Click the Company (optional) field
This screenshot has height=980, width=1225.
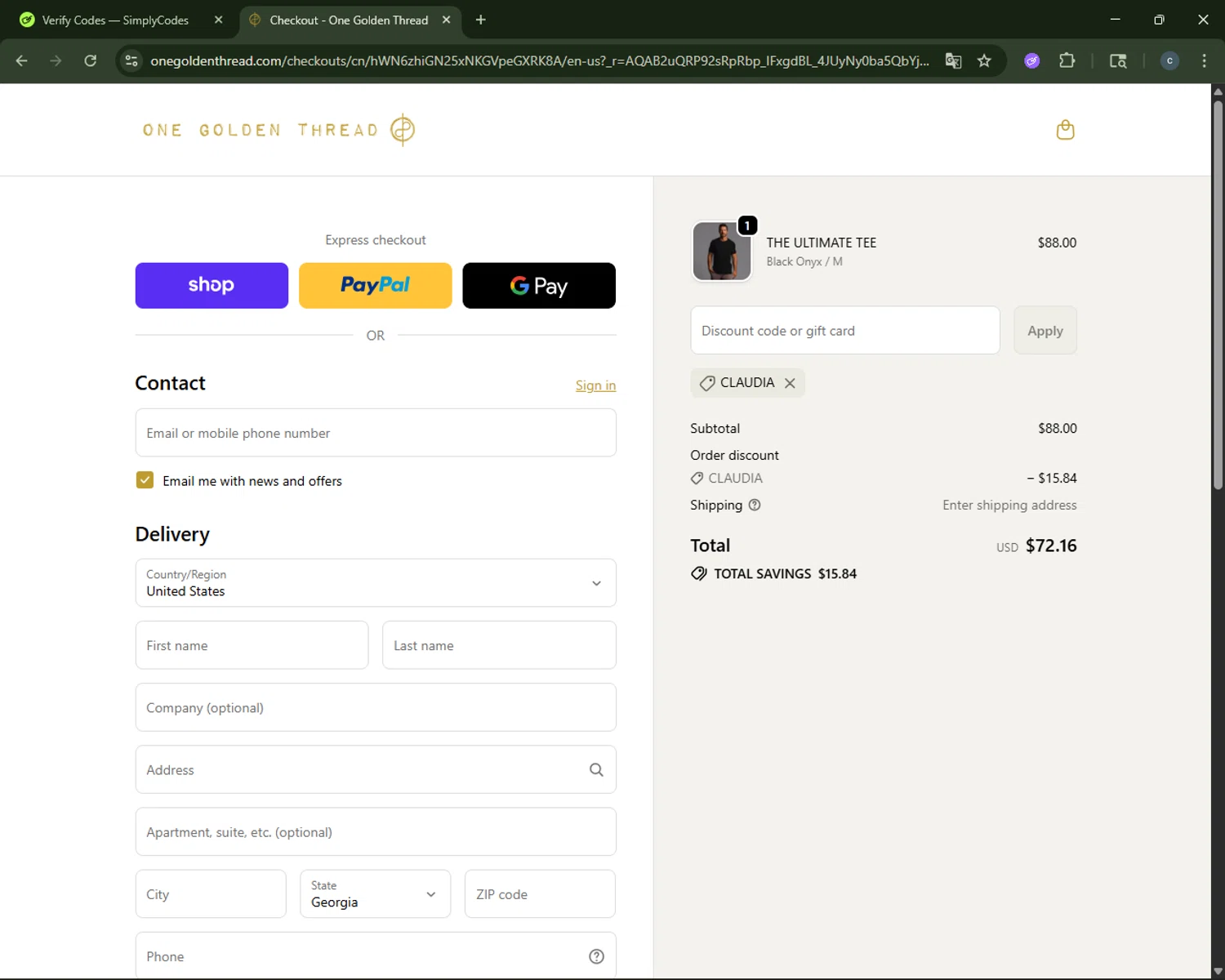376,707
